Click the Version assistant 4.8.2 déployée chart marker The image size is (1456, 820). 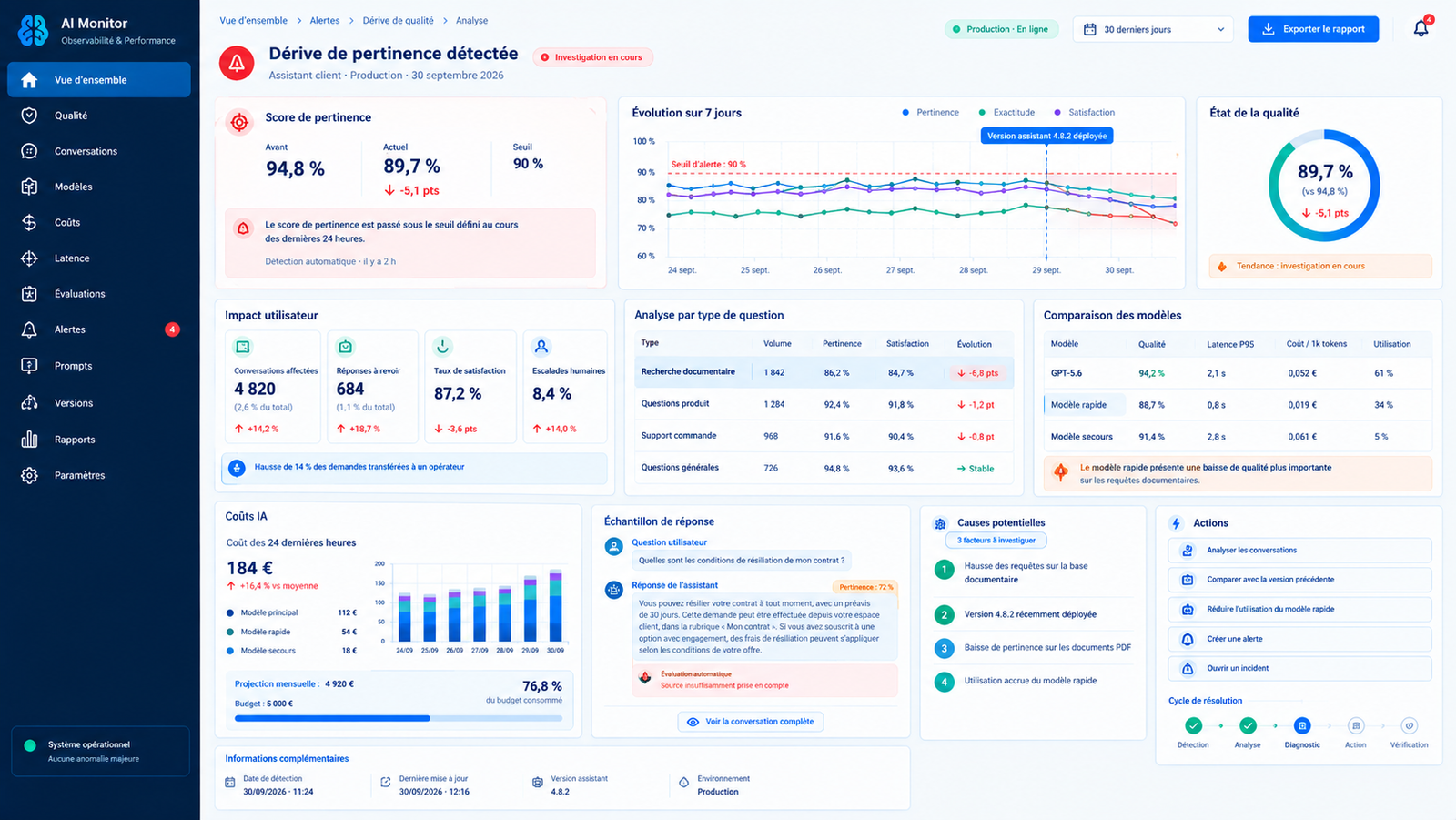1046,136
